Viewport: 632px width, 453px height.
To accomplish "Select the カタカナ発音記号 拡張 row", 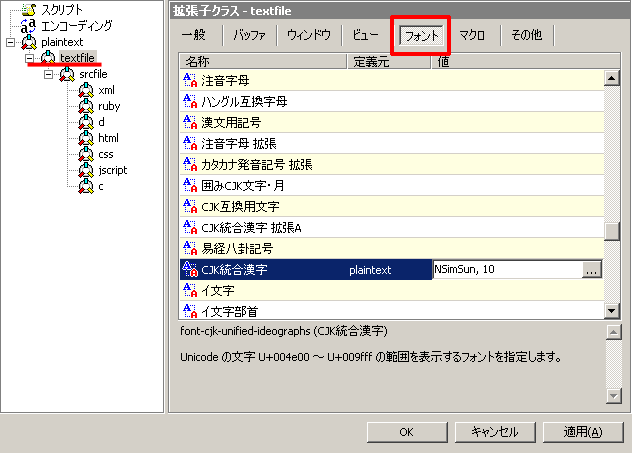I will (392, 164).
